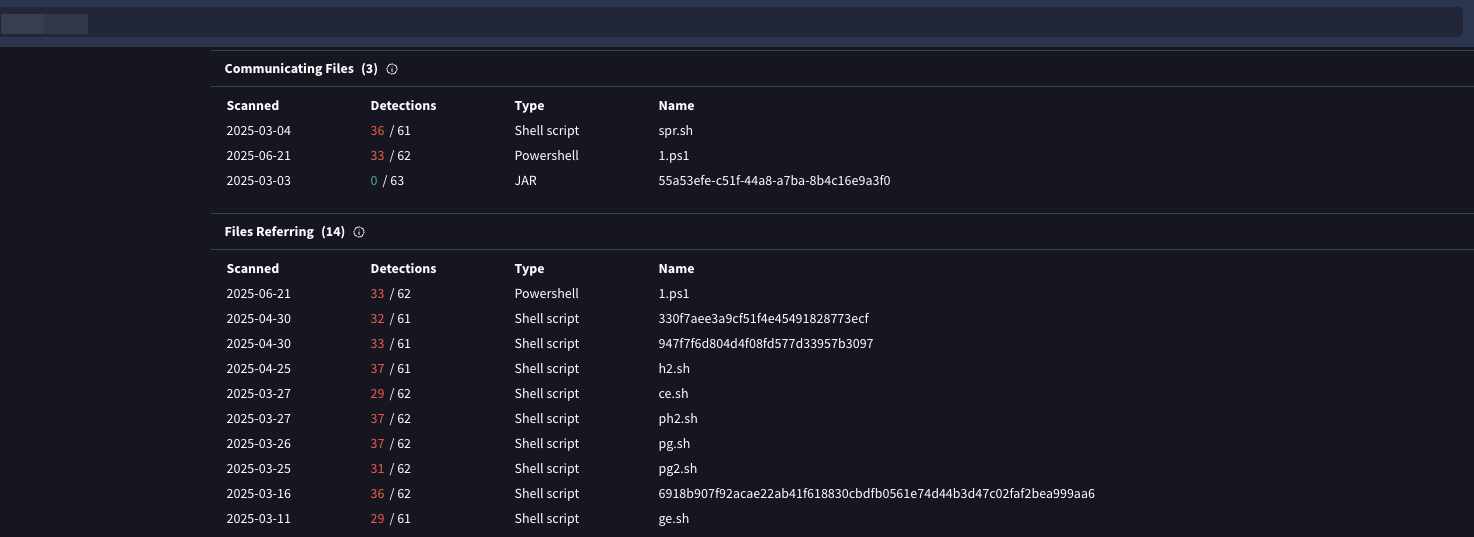Open ce.sh shell script

click(x=673, y=394)
